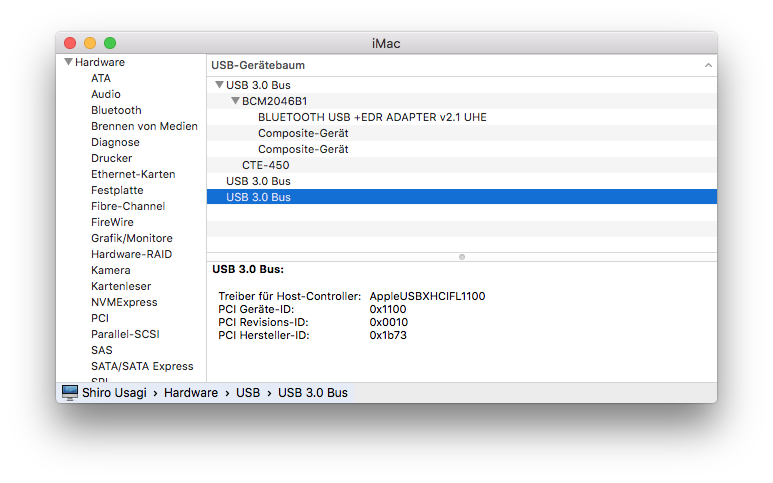This screenshot has height=483, width=773.
Task: Select the first USB 3.0 Bus row label
Action: (258, 85)
